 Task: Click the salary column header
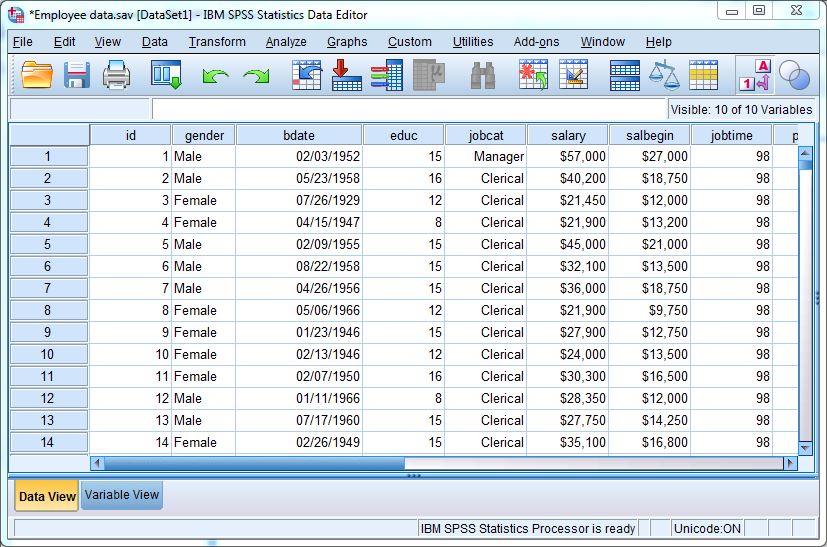pos(568,135)
